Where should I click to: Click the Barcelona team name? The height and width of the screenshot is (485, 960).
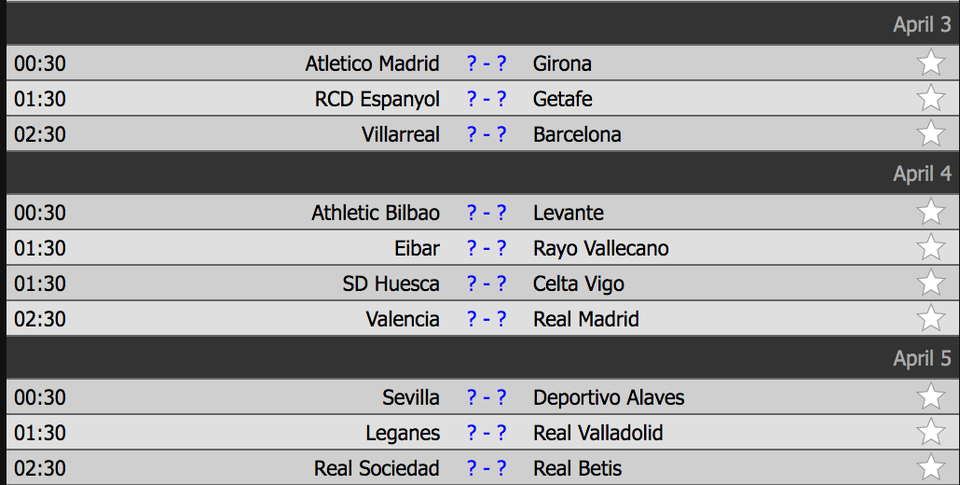pos(577,134)
